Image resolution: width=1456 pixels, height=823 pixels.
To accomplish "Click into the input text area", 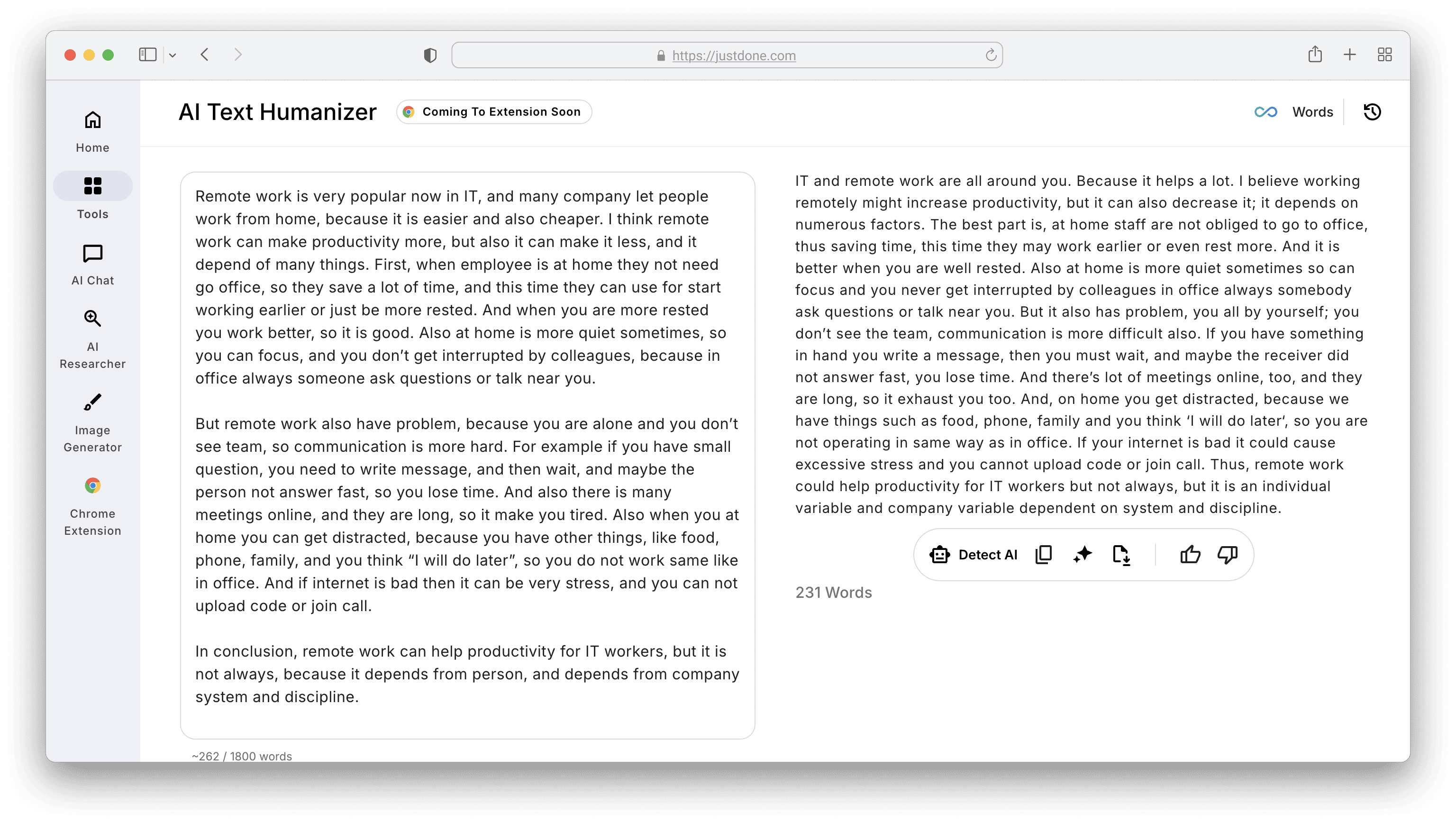I will point(467,452).
